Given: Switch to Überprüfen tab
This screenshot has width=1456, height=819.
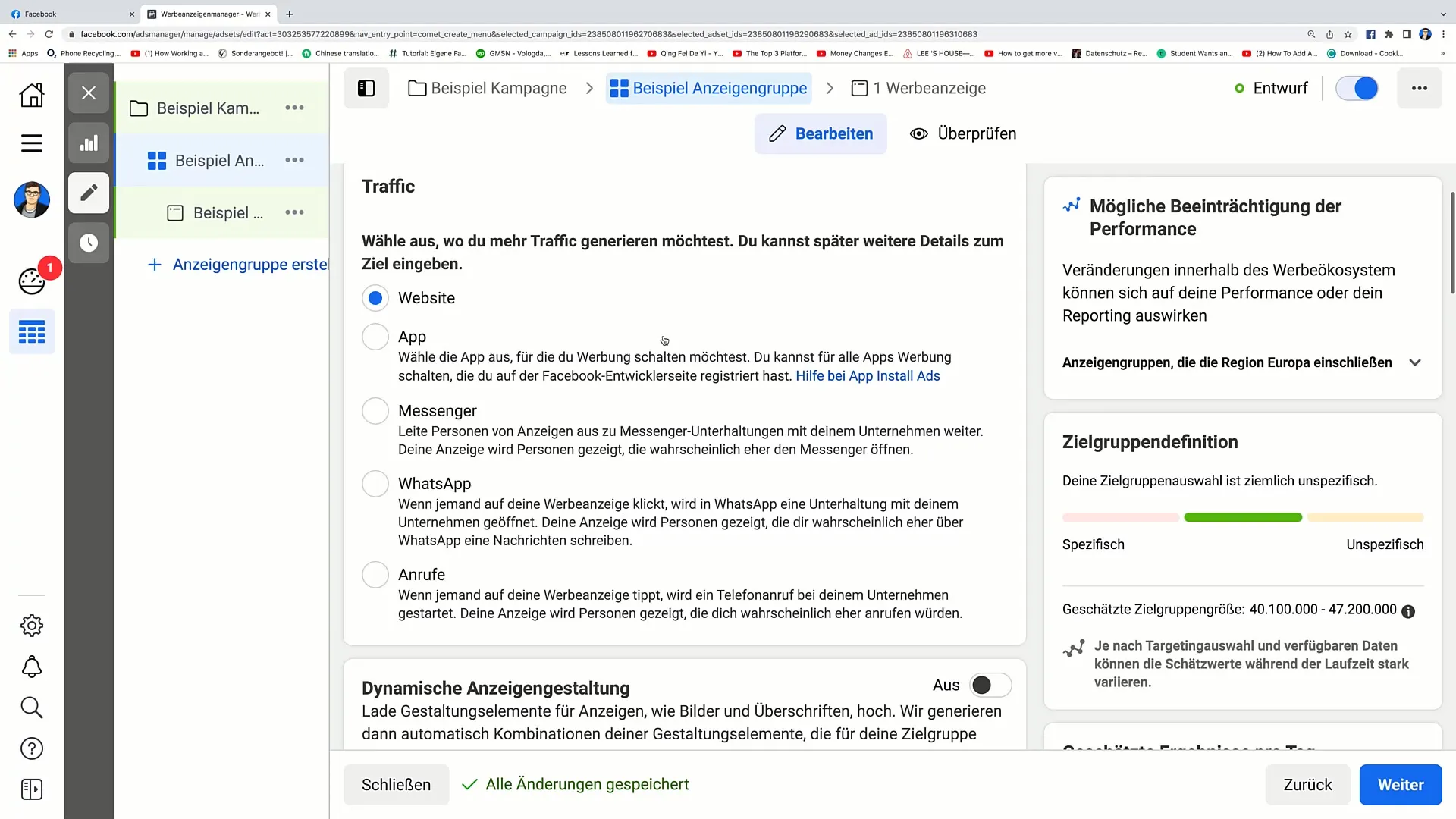Looking at the screenshot, I should pyautogui.click(x=962, y=133).
